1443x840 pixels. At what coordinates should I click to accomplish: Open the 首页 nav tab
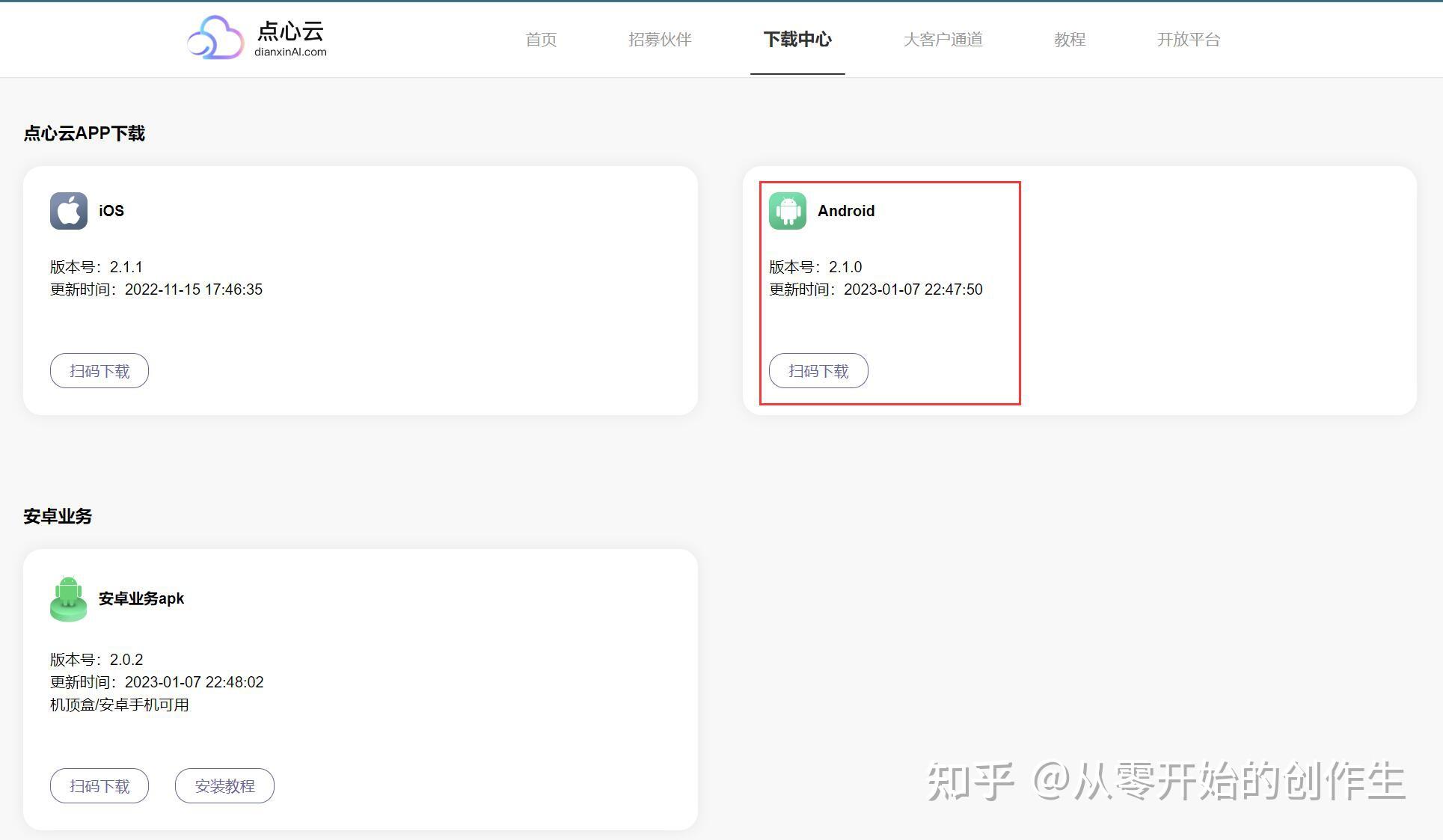541,40
